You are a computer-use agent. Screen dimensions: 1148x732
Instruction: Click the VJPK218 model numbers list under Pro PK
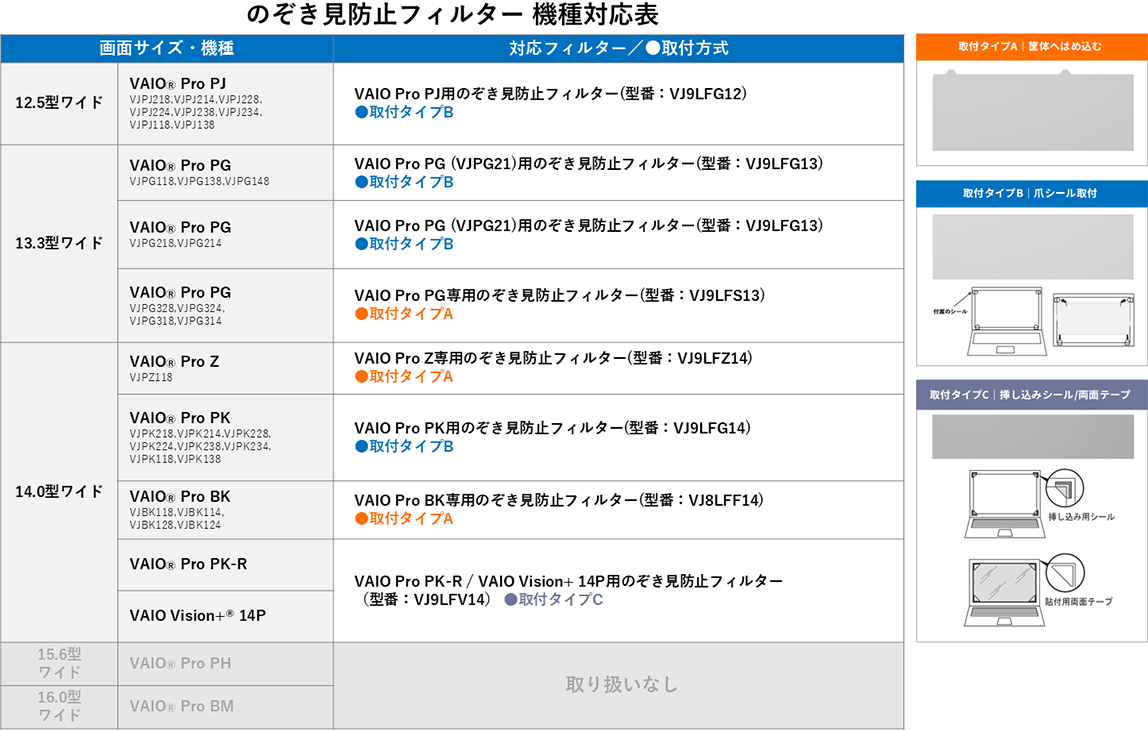point(201,447)
